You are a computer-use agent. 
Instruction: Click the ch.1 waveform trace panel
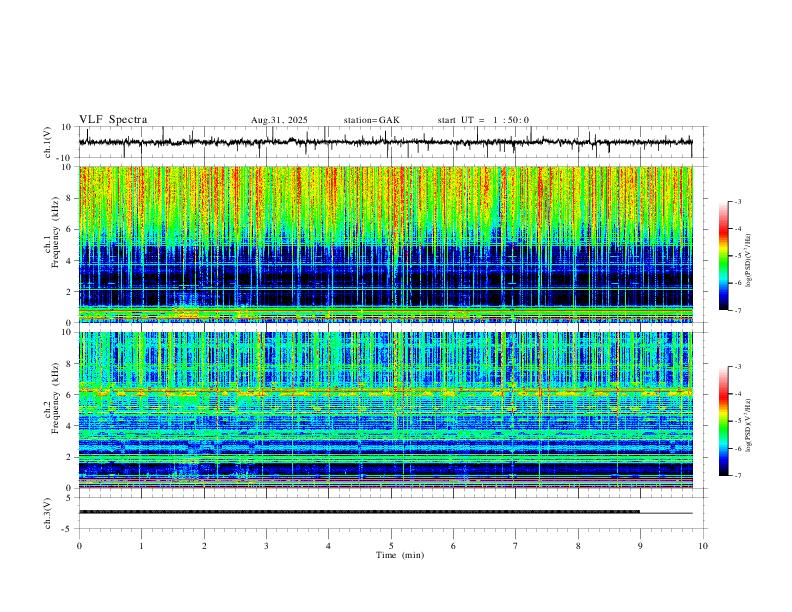point(392,142)
